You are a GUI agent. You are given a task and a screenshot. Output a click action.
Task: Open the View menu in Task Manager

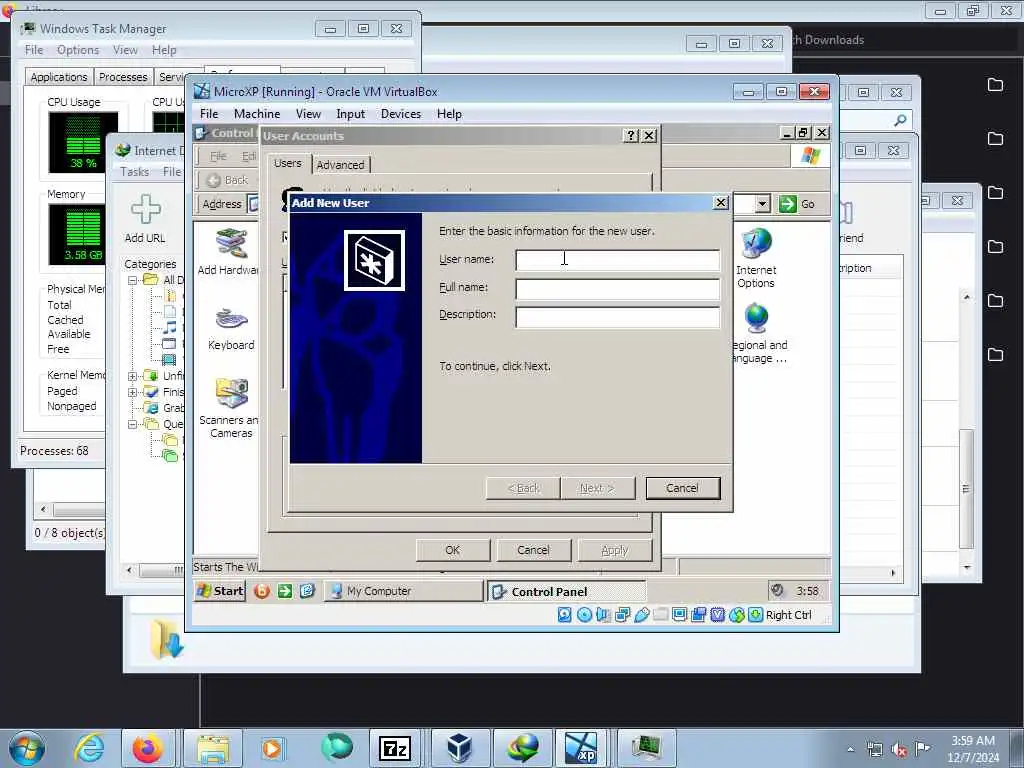point(125,50)
